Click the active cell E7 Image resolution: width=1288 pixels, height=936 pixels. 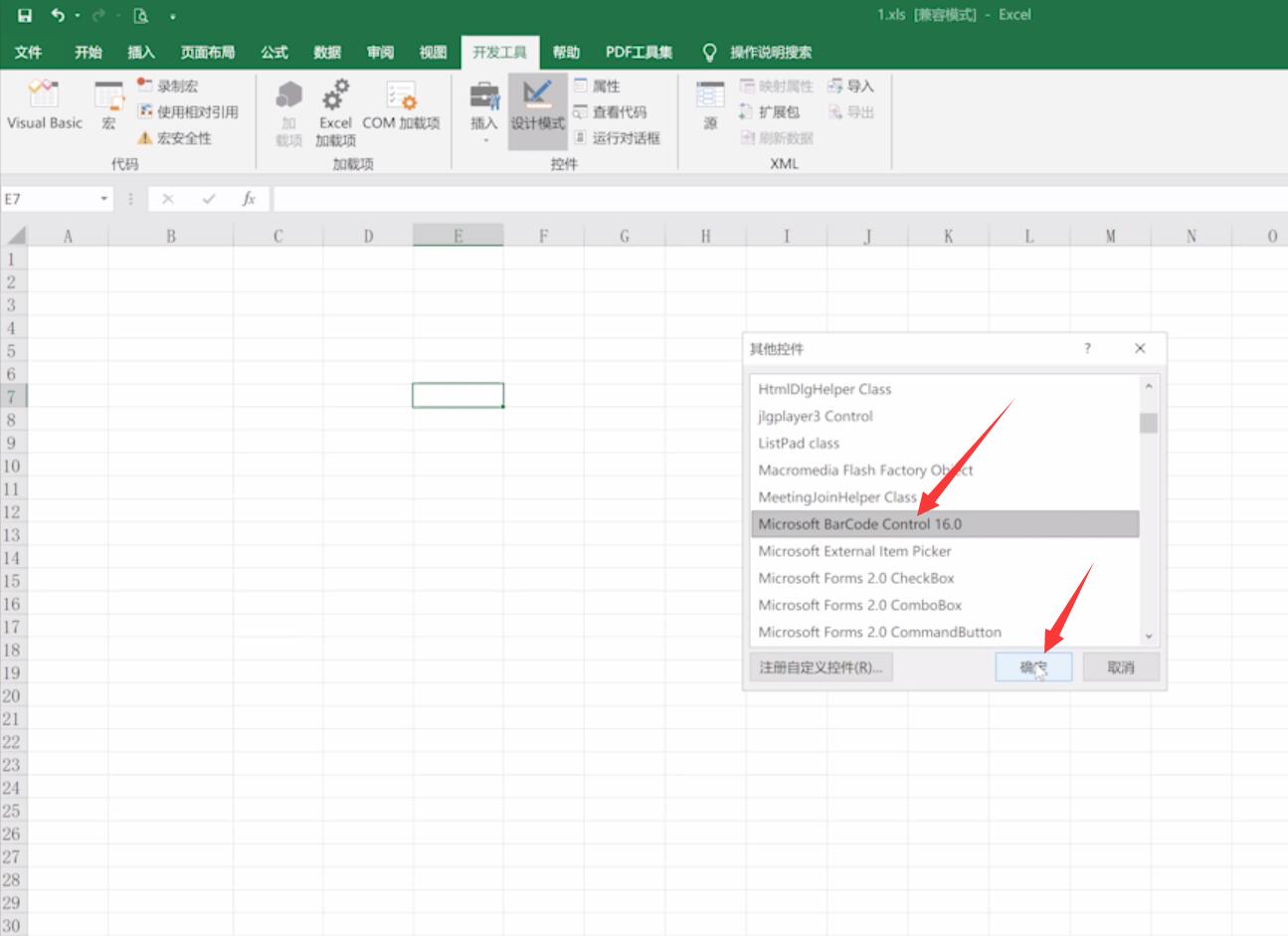[459, 396]
